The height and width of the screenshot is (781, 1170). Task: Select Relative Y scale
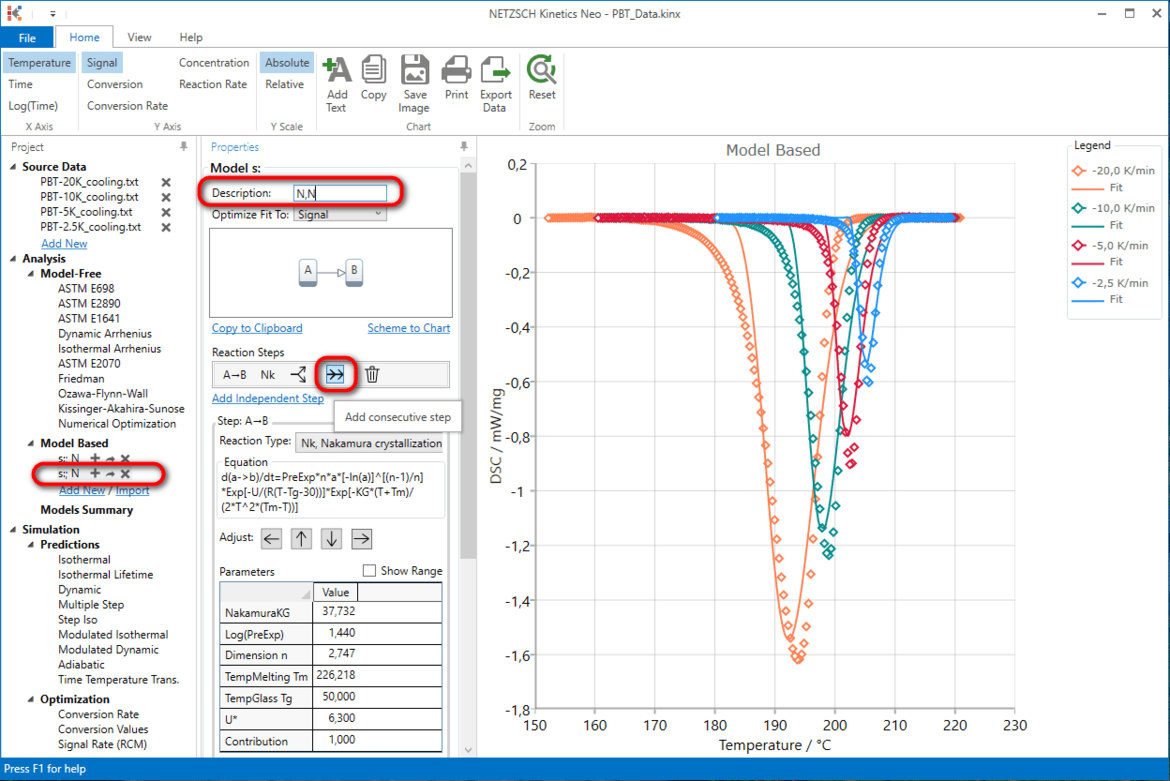click(284, 84)
